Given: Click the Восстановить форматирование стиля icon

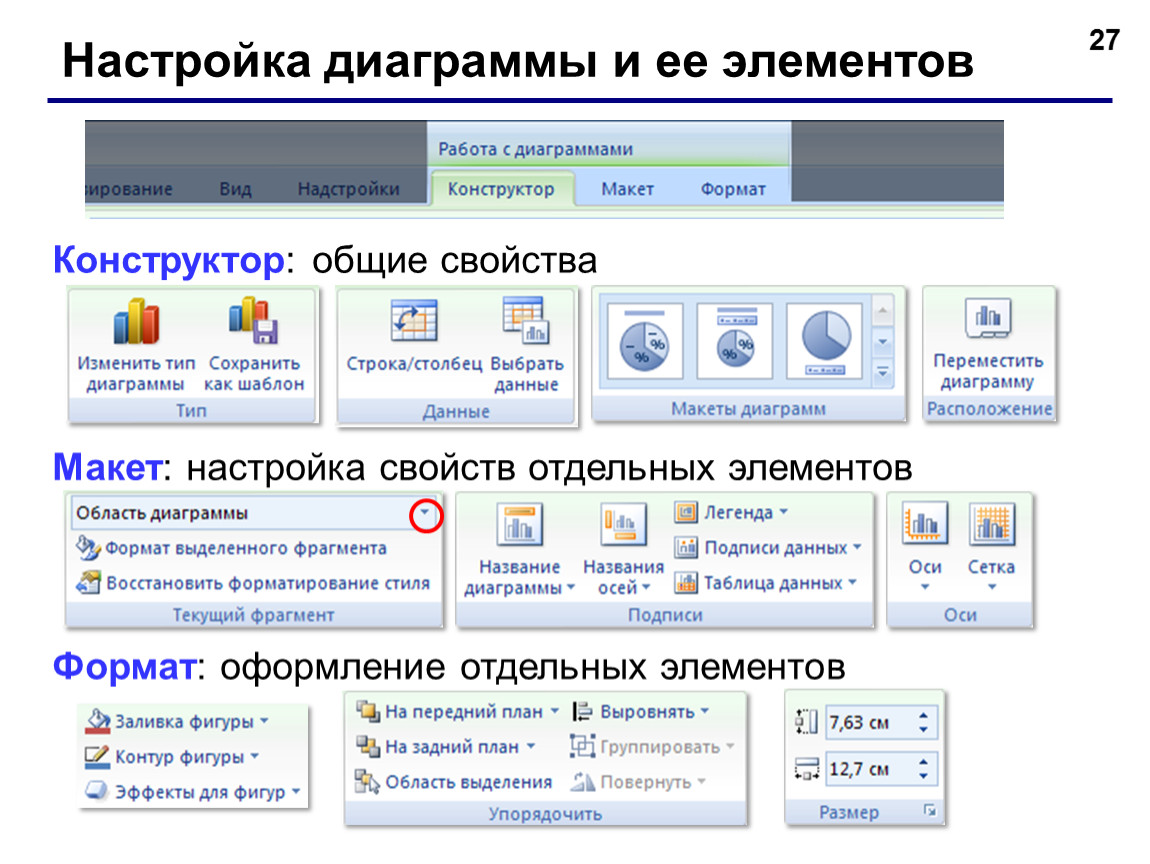Looking at the screenshot, I should click(x=88, y=583).
